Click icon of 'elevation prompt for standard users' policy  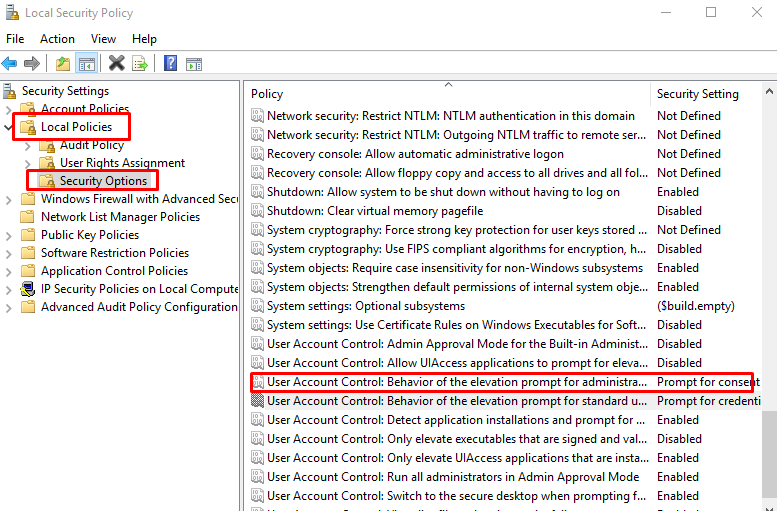point(257,400)
